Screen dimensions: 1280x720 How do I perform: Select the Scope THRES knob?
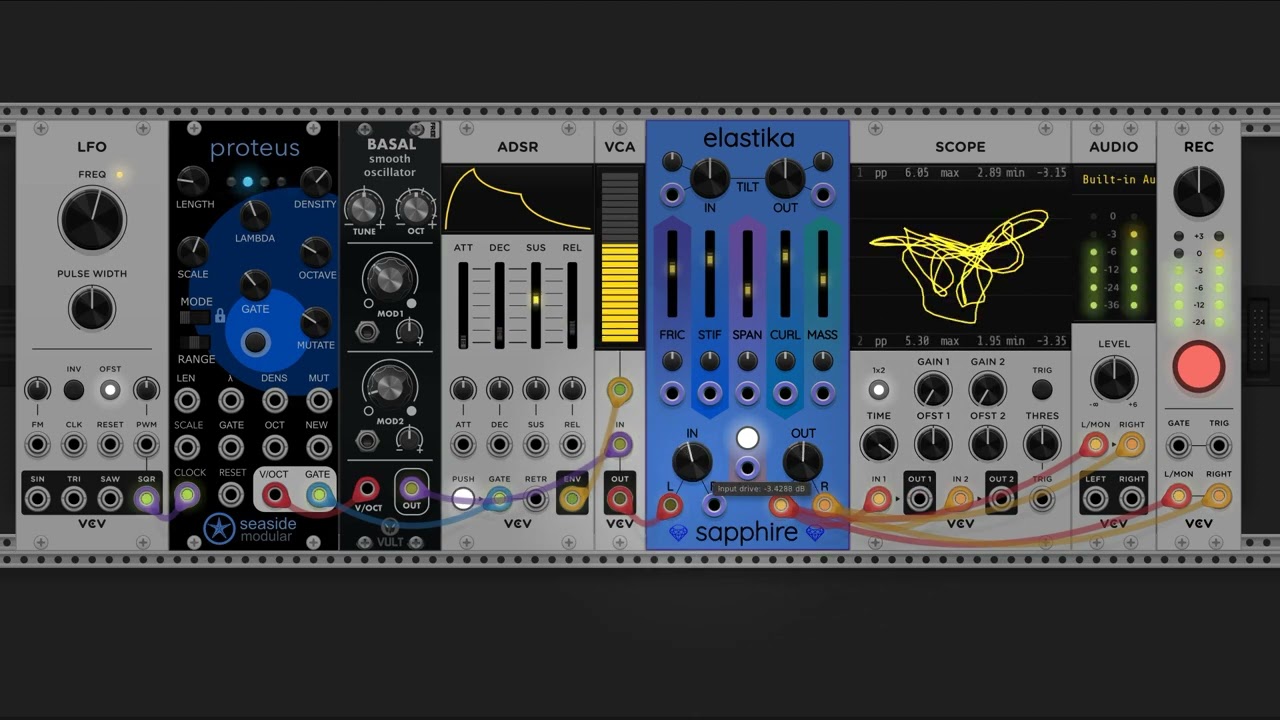point(1042,443)
